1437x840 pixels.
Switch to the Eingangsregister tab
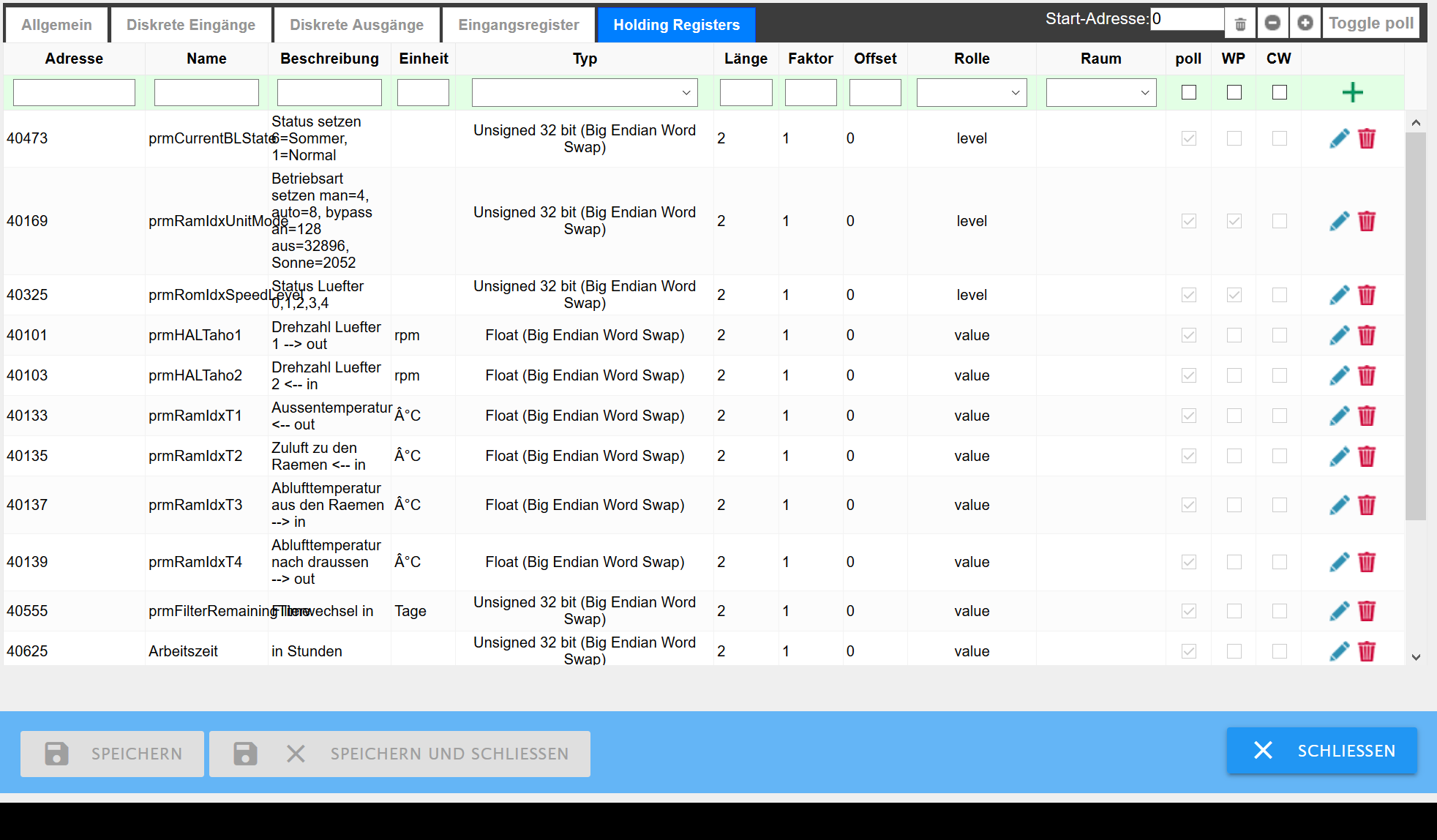pyautogui.click(x=518, y=25)
